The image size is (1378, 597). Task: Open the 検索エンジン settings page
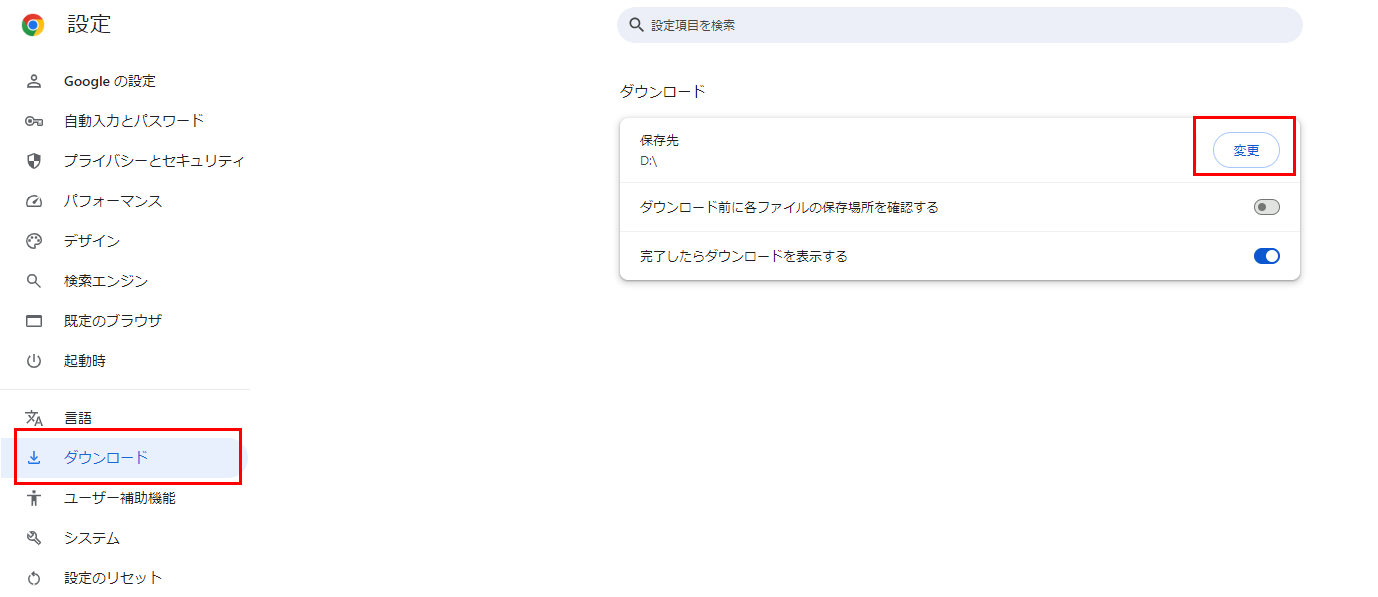(106, 281)
